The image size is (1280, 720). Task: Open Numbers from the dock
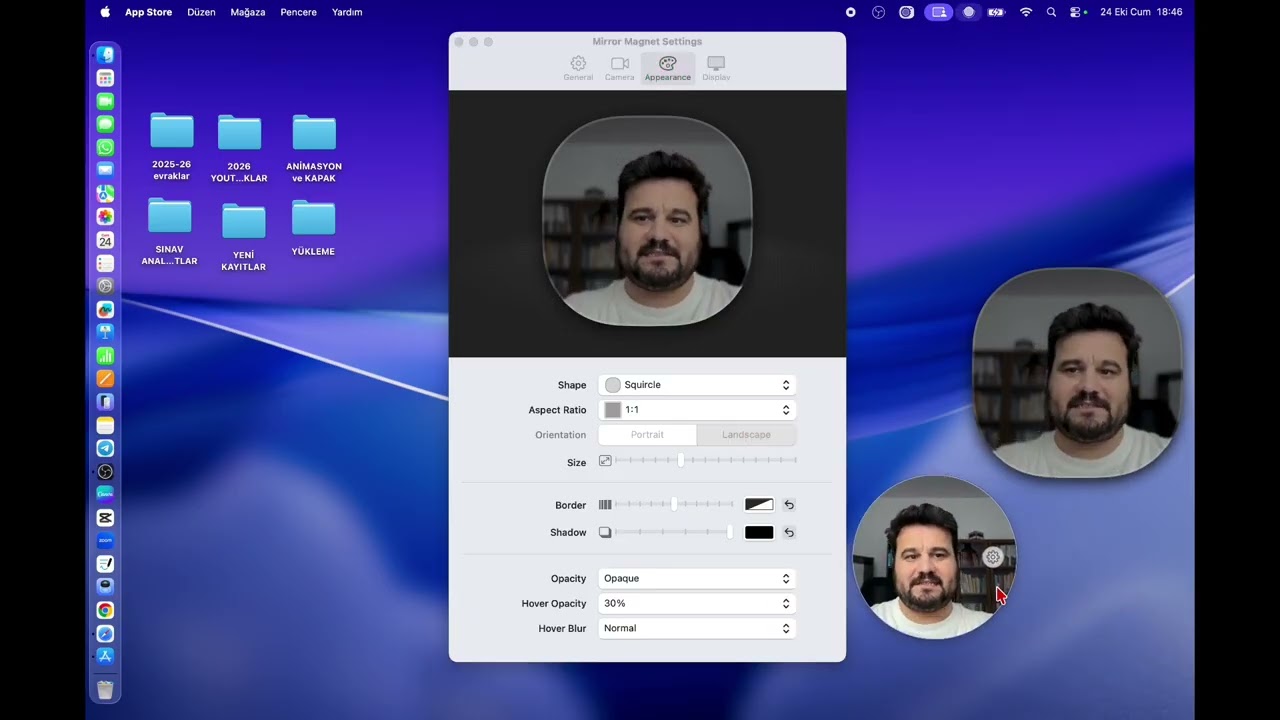[105, 355]
